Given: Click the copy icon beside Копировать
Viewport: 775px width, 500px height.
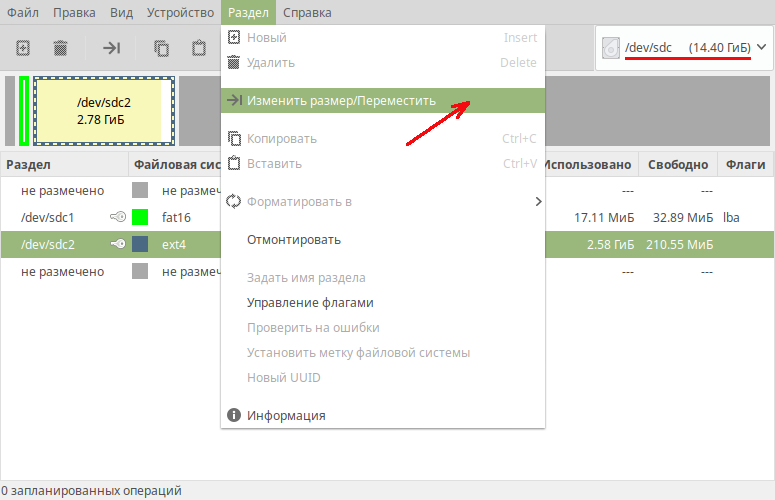Looking at the screenshot, I should (x=234, y=138).
